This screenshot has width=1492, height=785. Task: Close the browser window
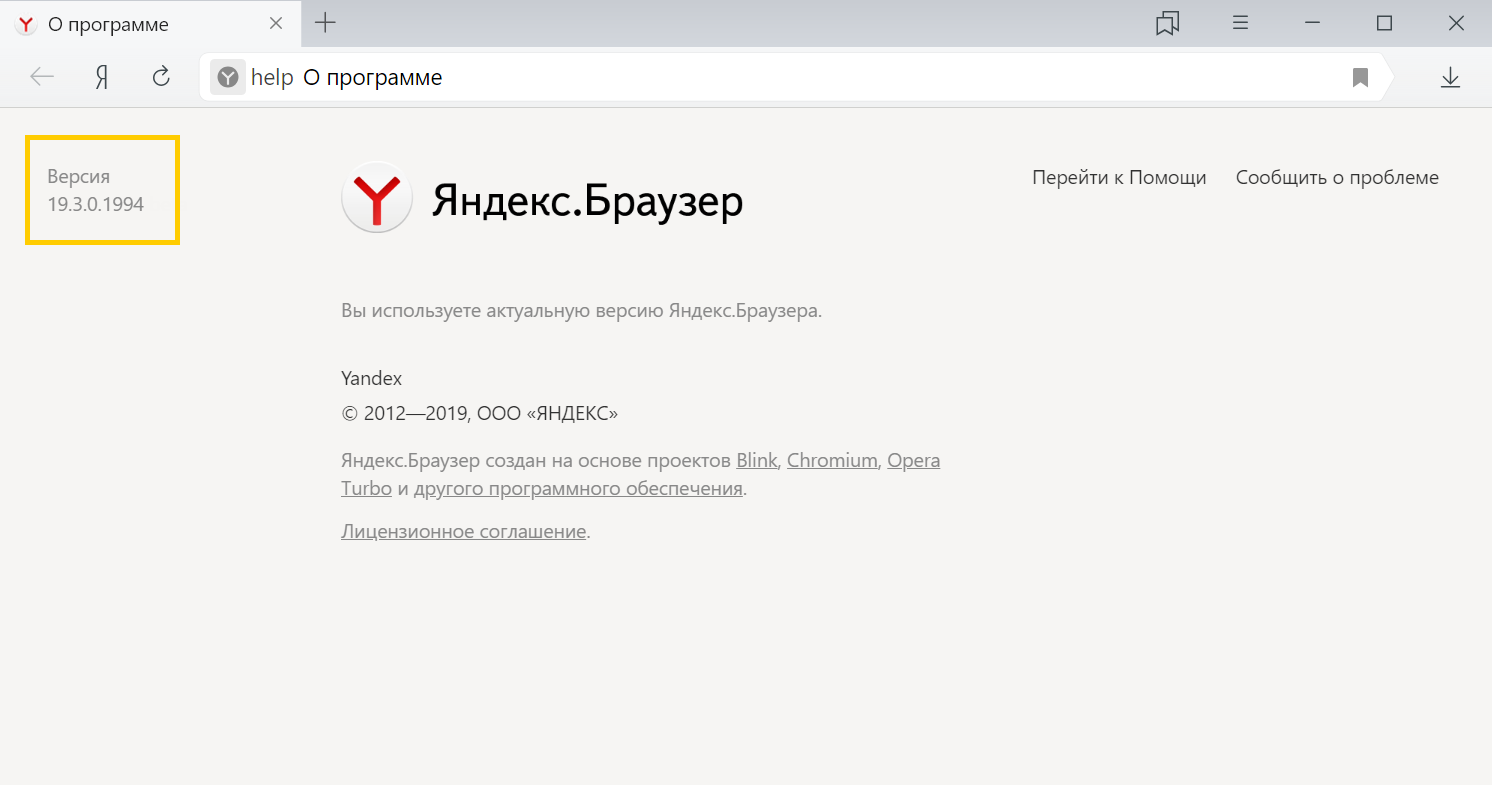(x=1456, y=23)
